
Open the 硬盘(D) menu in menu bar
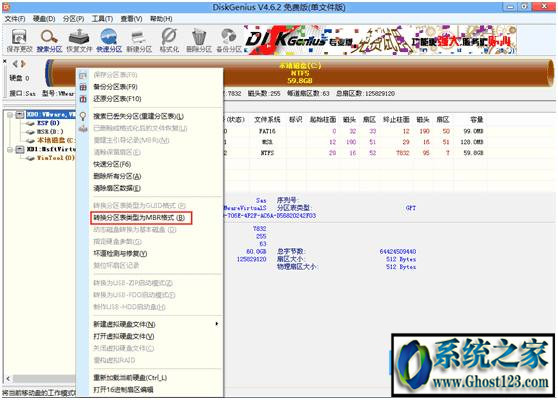coord(44,19)
